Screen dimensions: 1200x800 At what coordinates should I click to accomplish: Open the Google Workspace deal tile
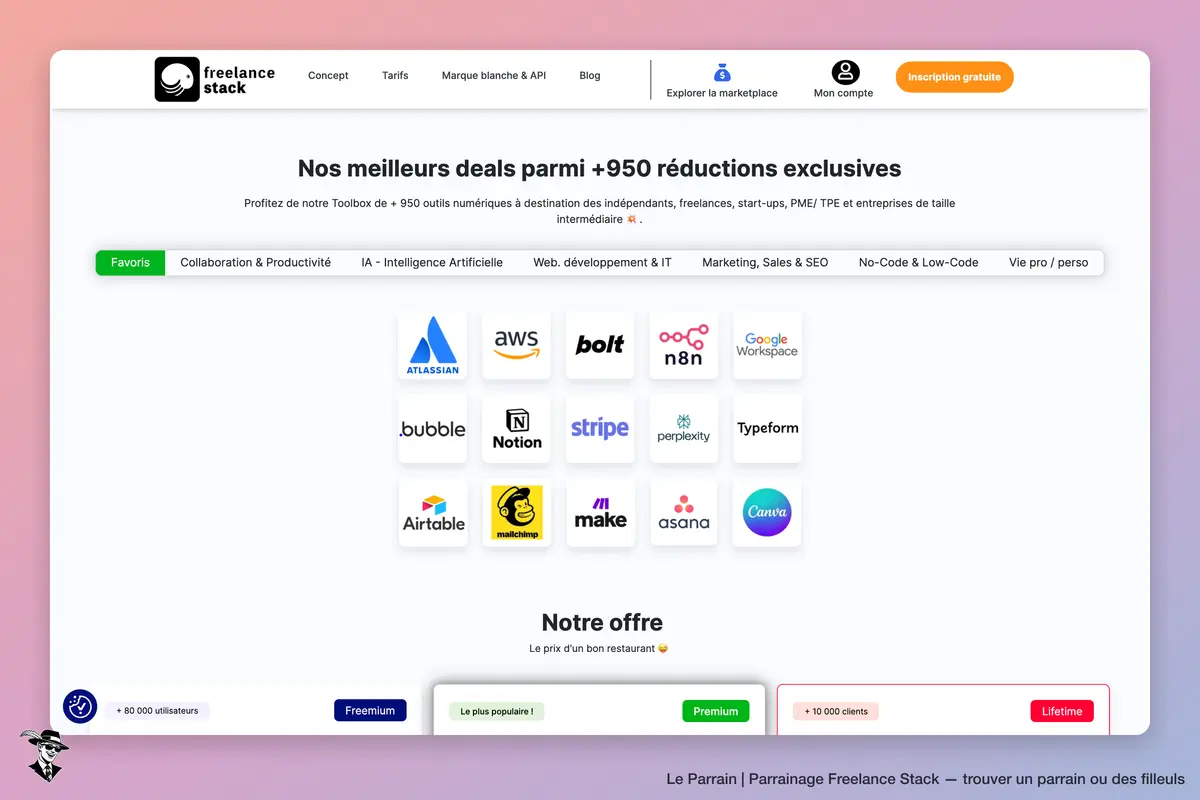tap(767, 345)
